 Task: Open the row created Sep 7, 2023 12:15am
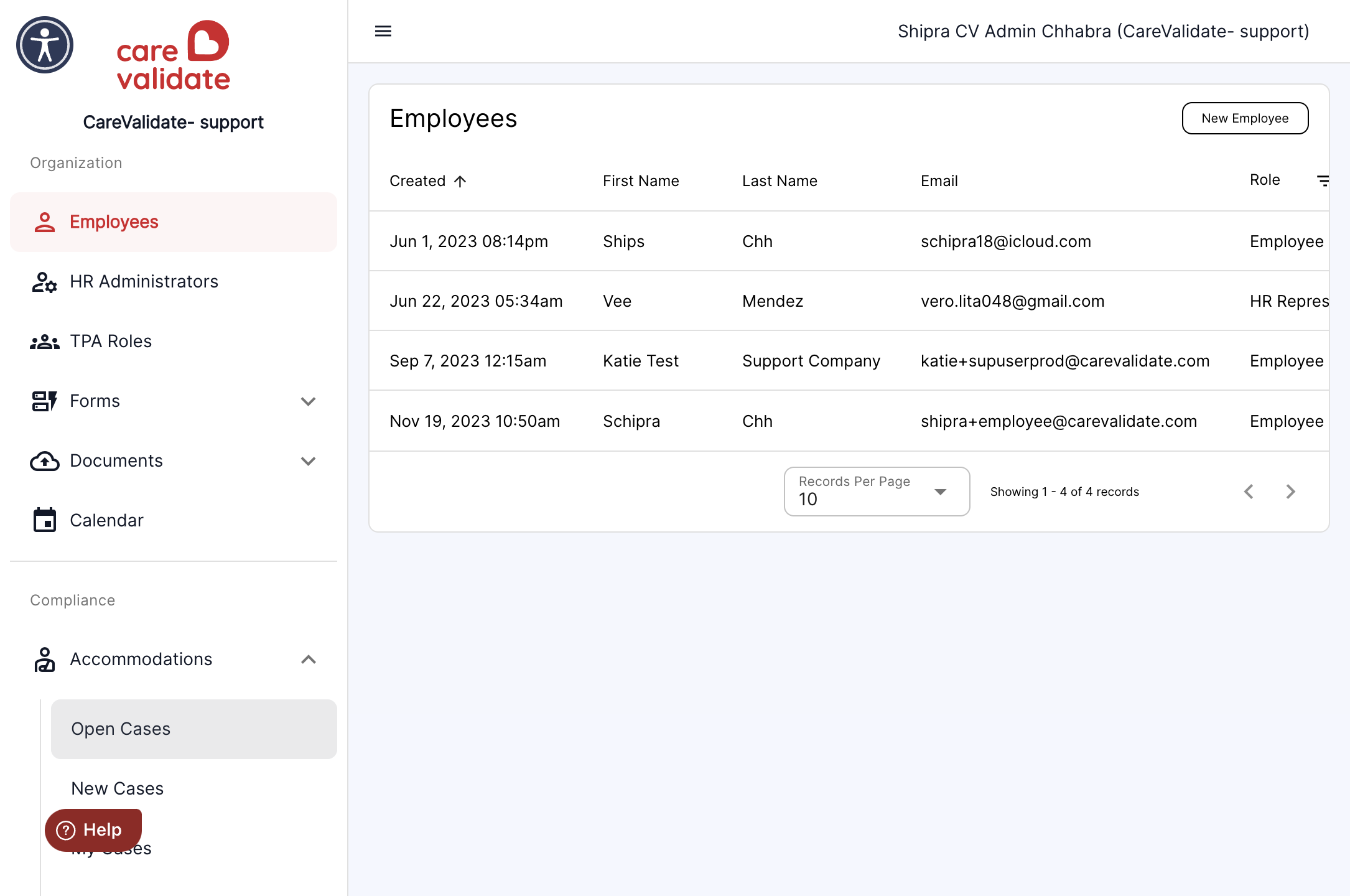tap(849, 361)
